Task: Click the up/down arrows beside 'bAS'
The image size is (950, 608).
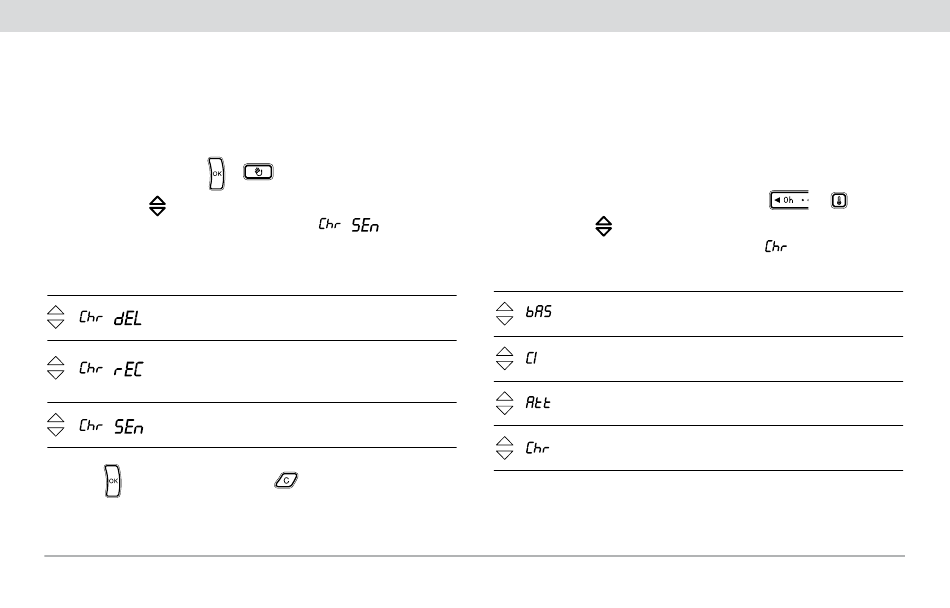Action: (x=504, y=313)
